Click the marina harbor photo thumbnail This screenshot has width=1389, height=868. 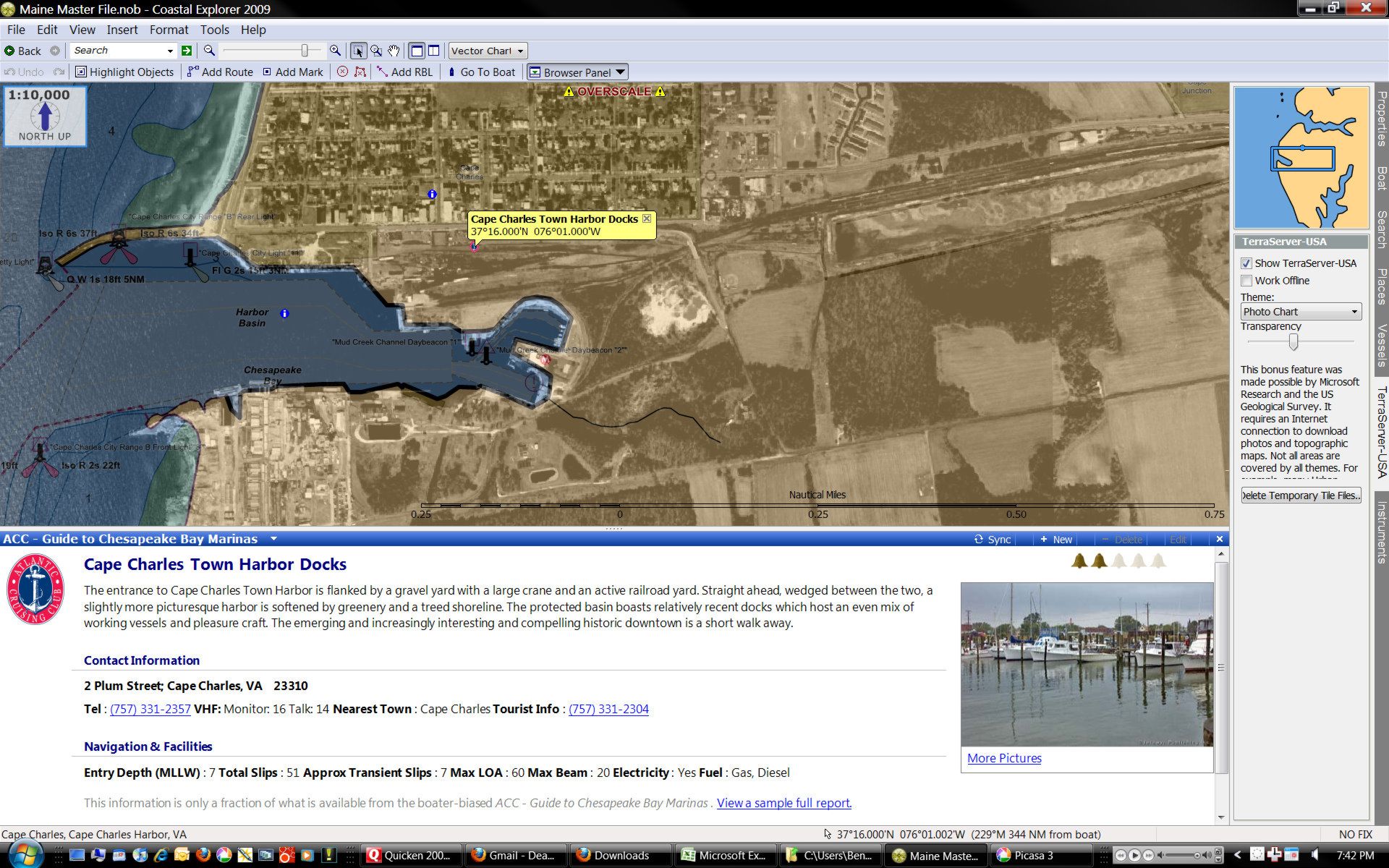(x=1087, y=664)
